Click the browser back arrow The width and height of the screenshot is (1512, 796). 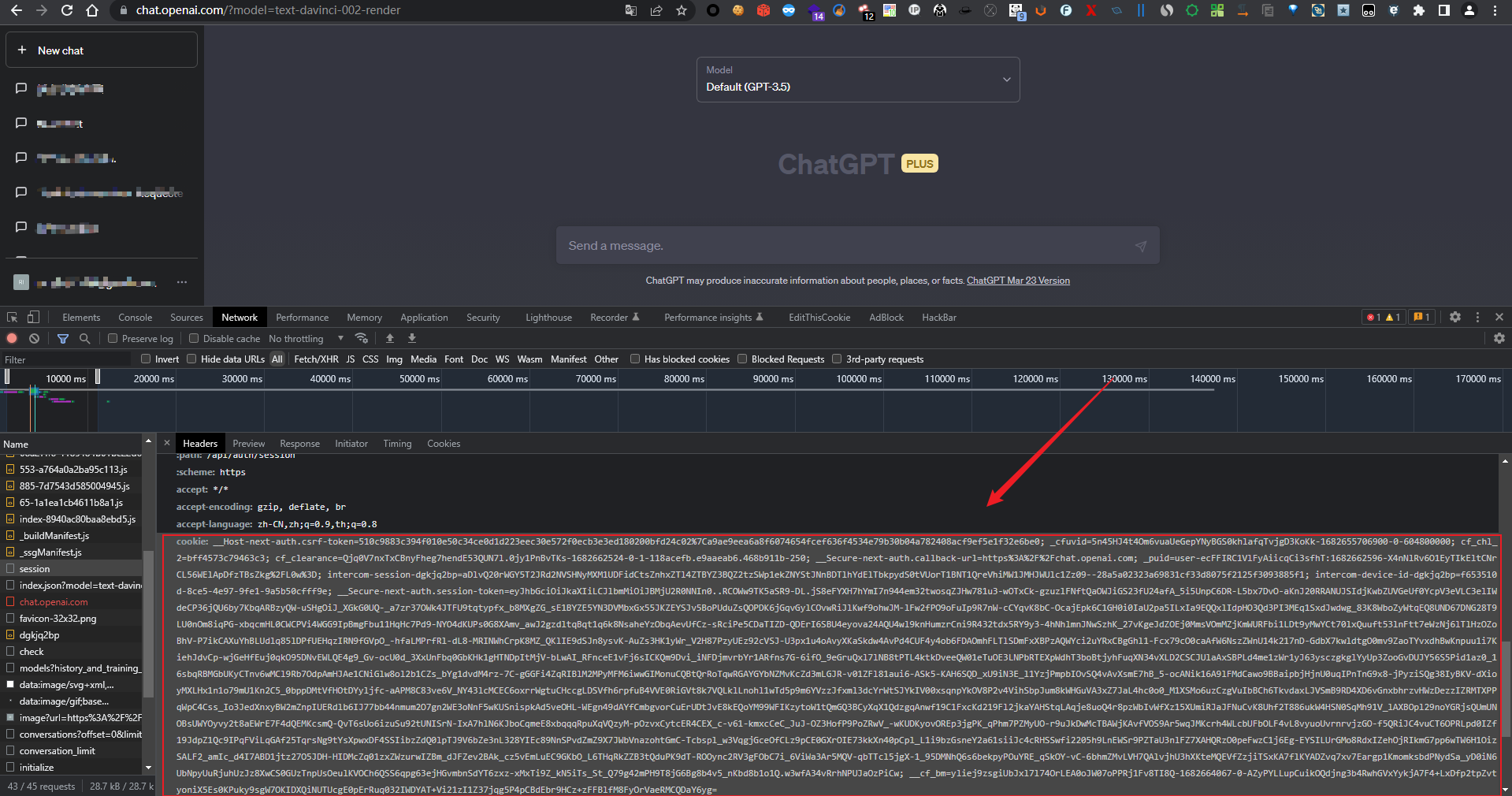click(x=17, y=10)
